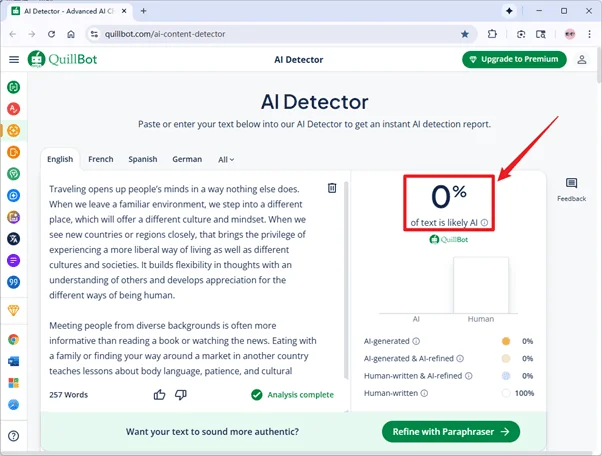This screenshot has height=456, width=602.
Task: Switch to the French tab
Action: coord(101,159)
